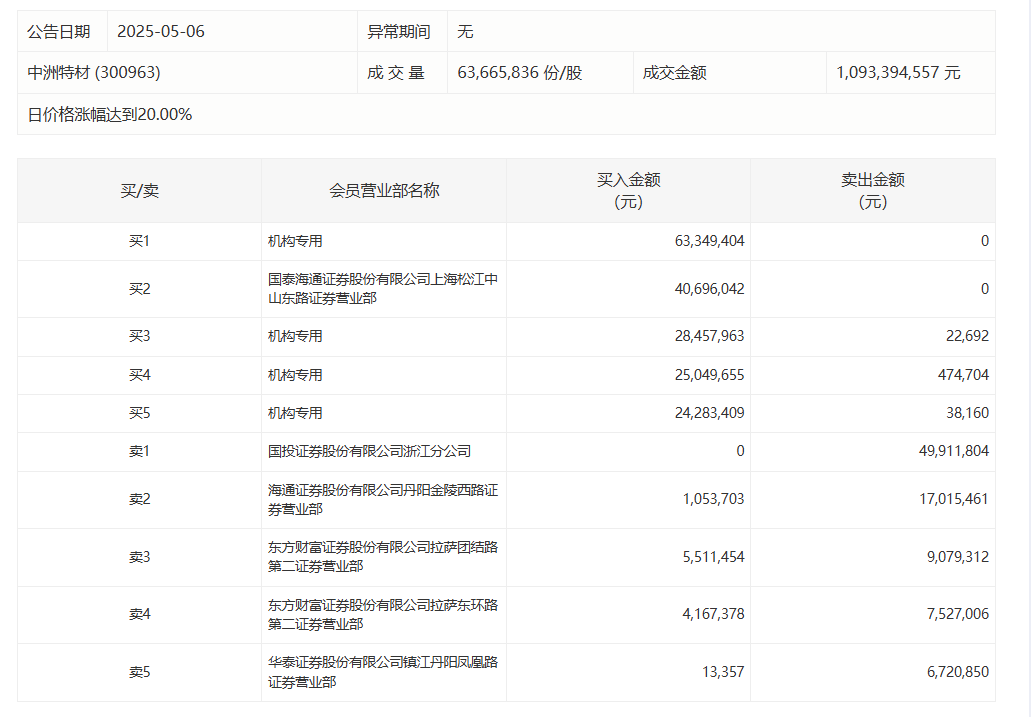Screen dimensions: 1031x717
Task: Click the 买/卖 column header
Action: [139, 190]
